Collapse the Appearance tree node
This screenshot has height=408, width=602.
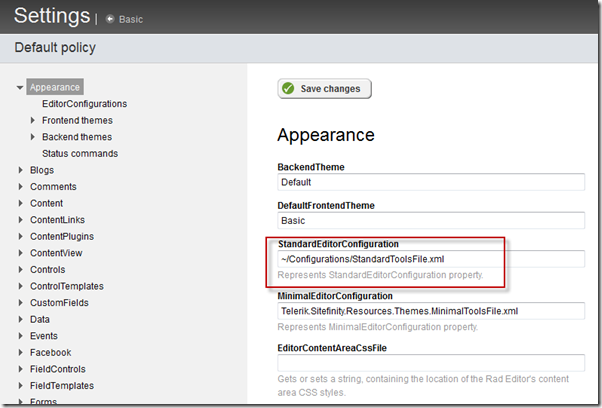(20, 88)
